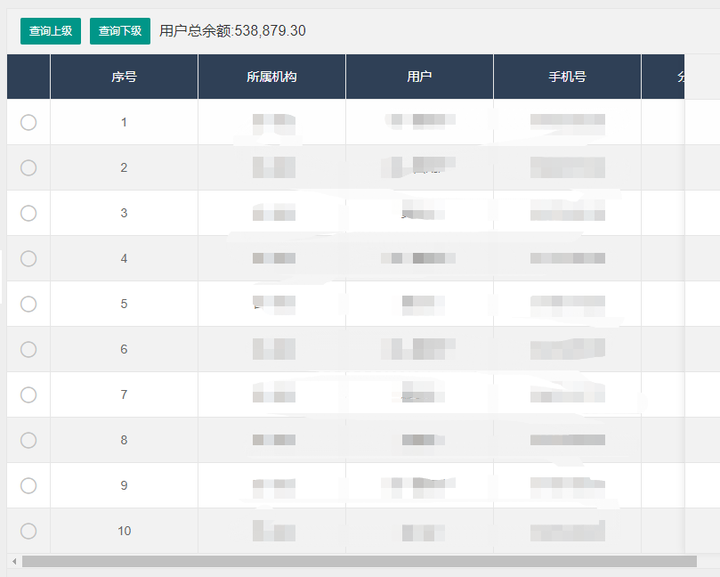Choose row 6's radio button
Viewport: 720px width, 577px height.
28,349
